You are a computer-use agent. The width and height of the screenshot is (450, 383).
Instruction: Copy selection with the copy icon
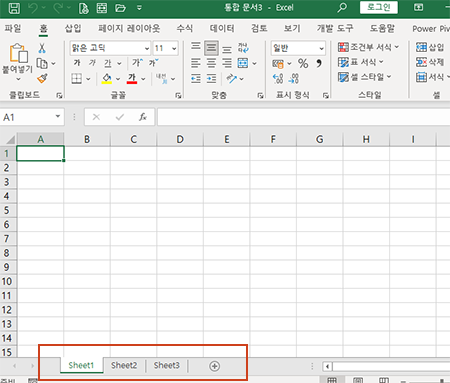point(42,63)
